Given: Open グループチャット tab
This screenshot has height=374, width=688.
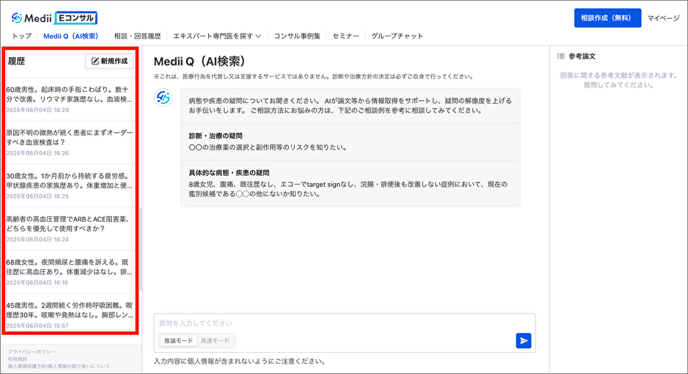Looking at the screenshot, I should [397, 36].
